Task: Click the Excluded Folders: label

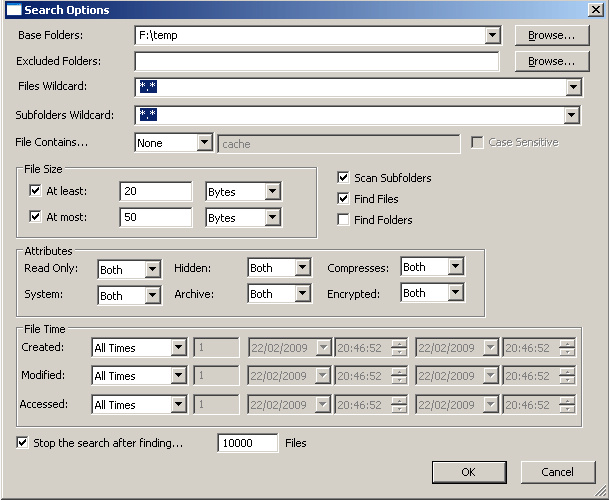Action: 58,61
